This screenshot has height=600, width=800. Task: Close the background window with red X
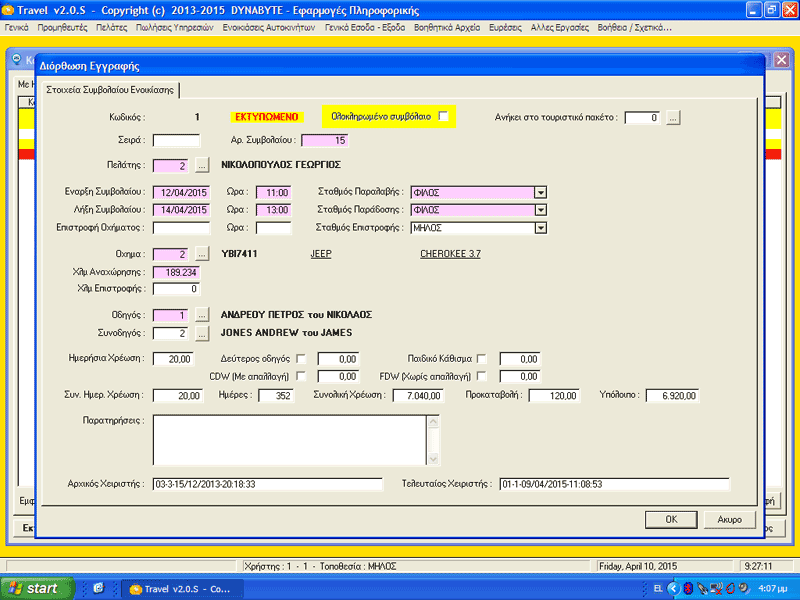click(x=782, y=60)
